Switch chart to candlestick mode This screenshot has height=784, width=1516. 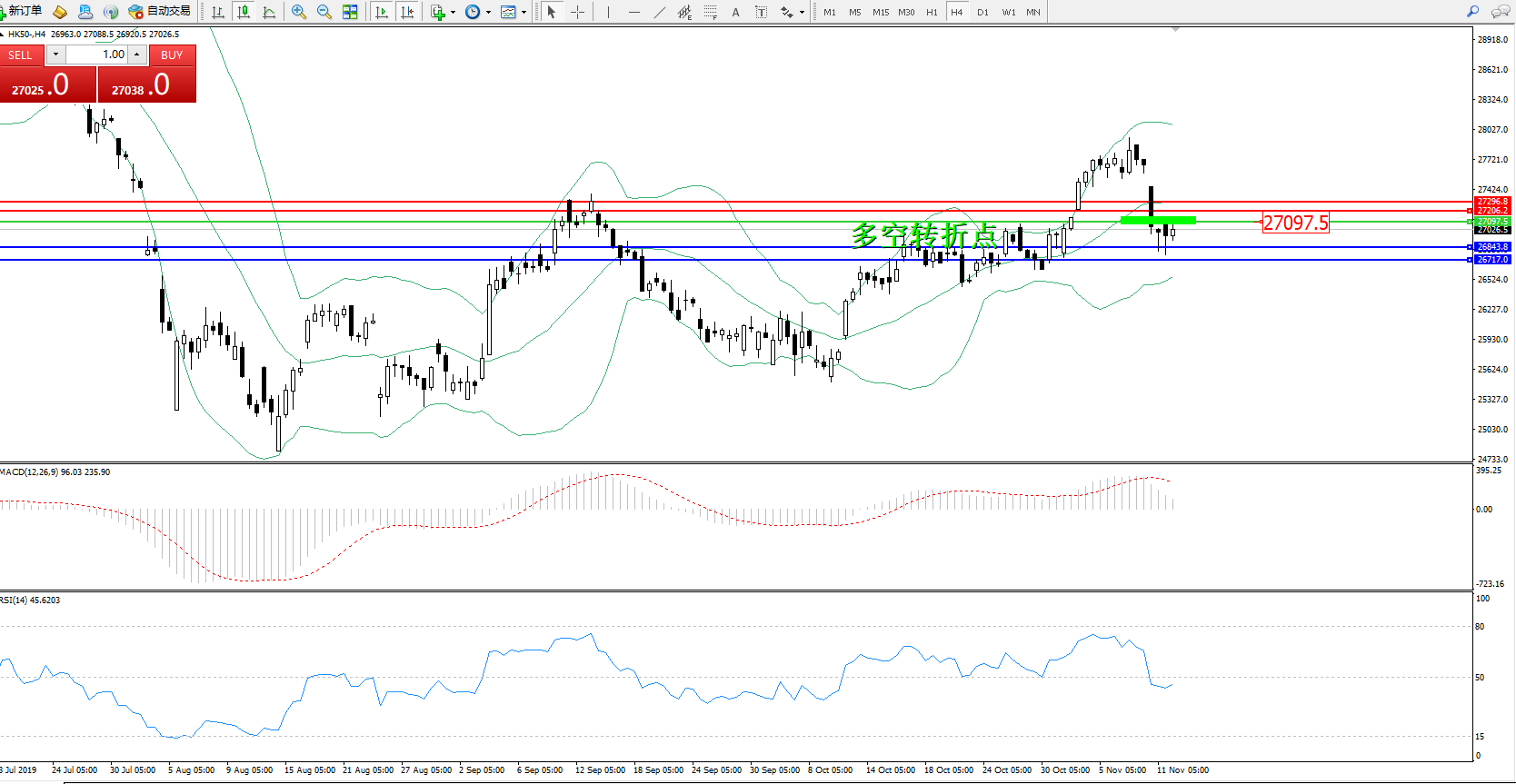(x=243, y=12)
